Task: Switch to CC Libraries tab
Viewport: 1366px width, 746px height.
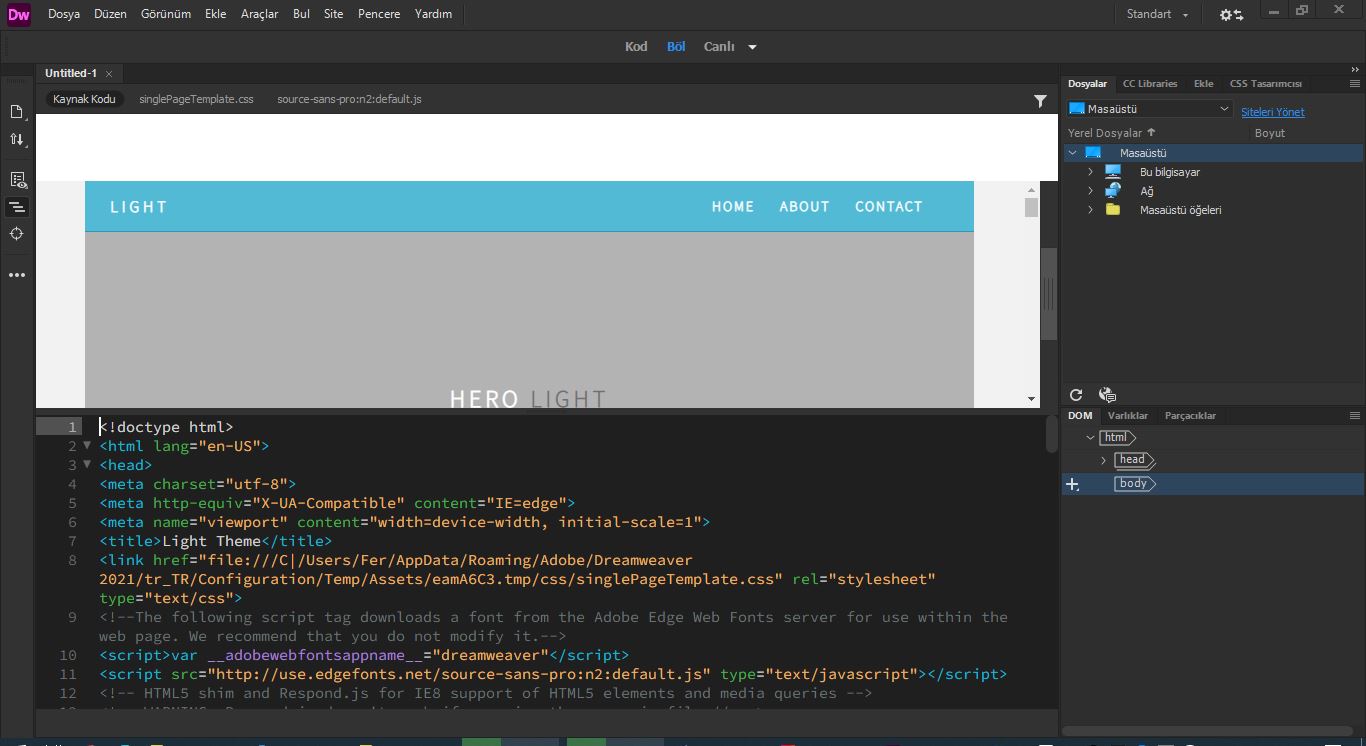Action: tap(1150, 84)
